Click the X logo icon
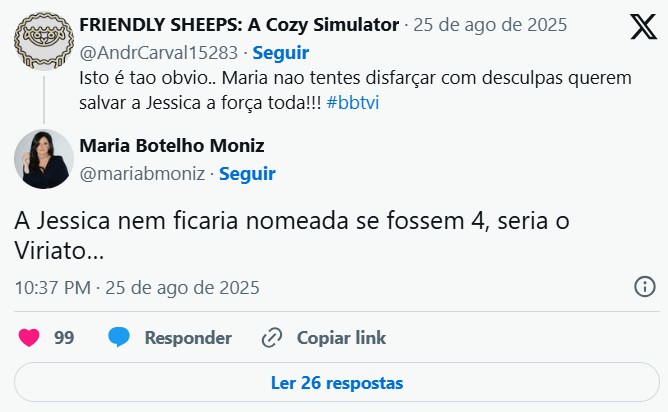668x412 pixels. coord(643,28)
